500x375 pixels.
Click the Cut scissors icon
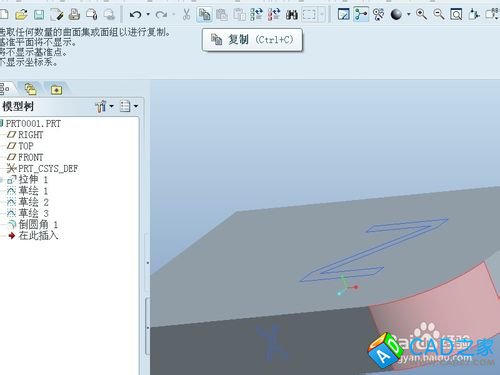pyautogui.click(x=186, y=15)
